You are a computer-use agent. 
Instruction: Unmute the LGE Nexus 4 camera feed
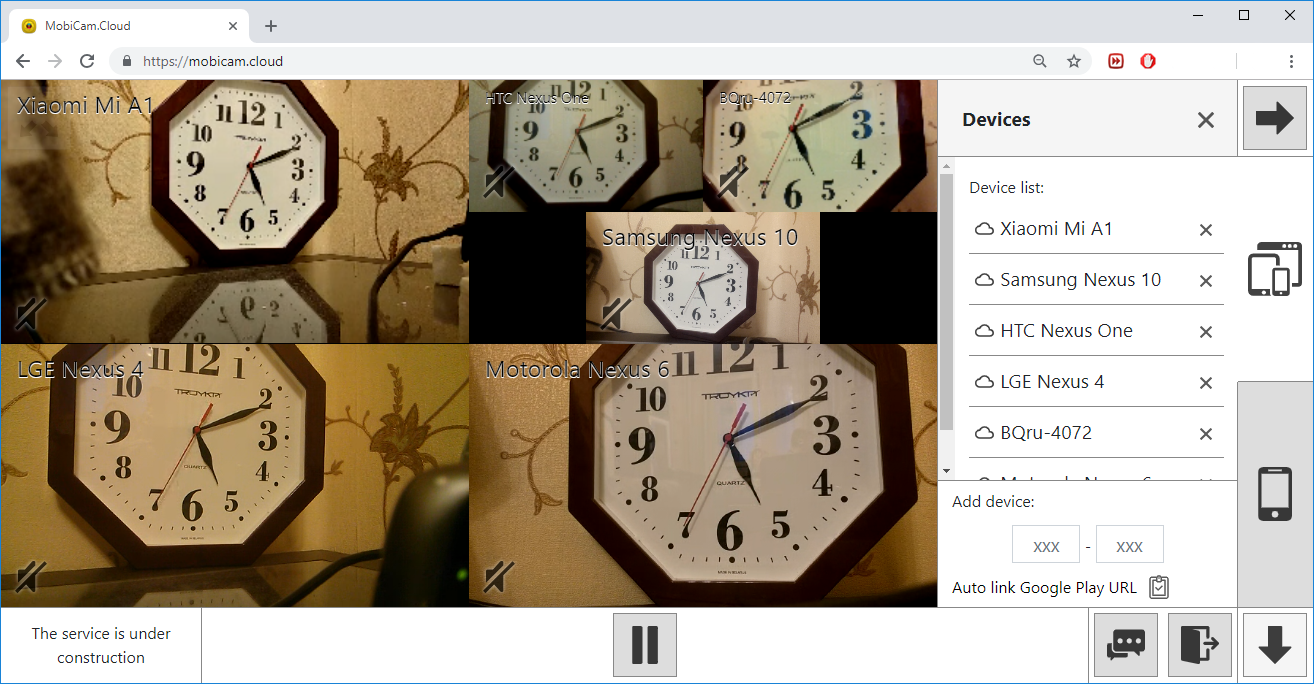coord(31,577)
